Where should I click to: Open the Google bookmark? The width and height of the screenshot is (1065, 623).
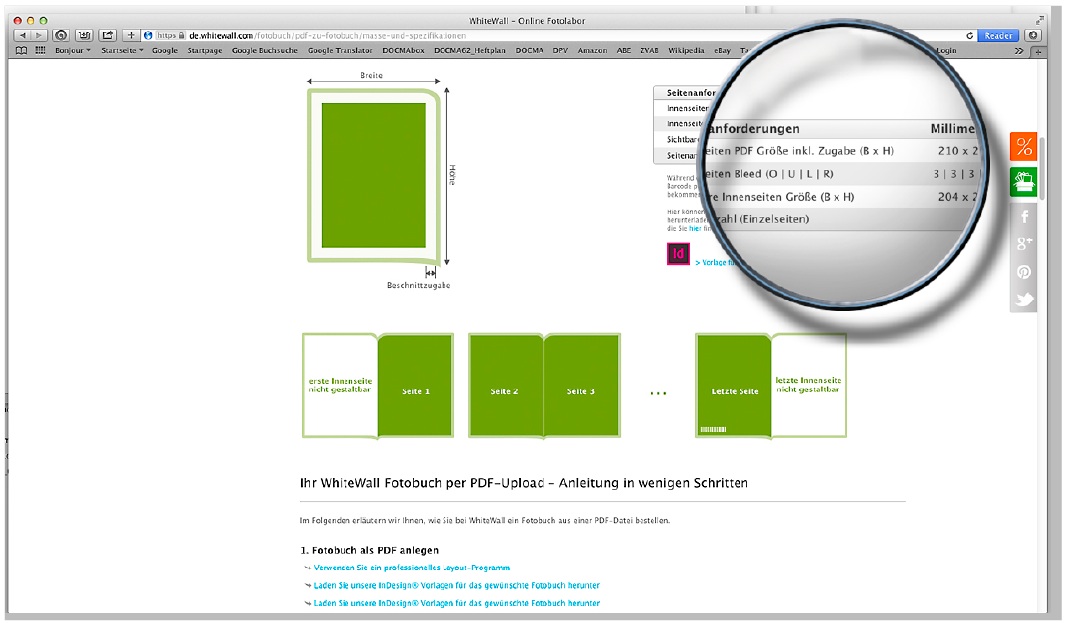[x=164, y=50]
